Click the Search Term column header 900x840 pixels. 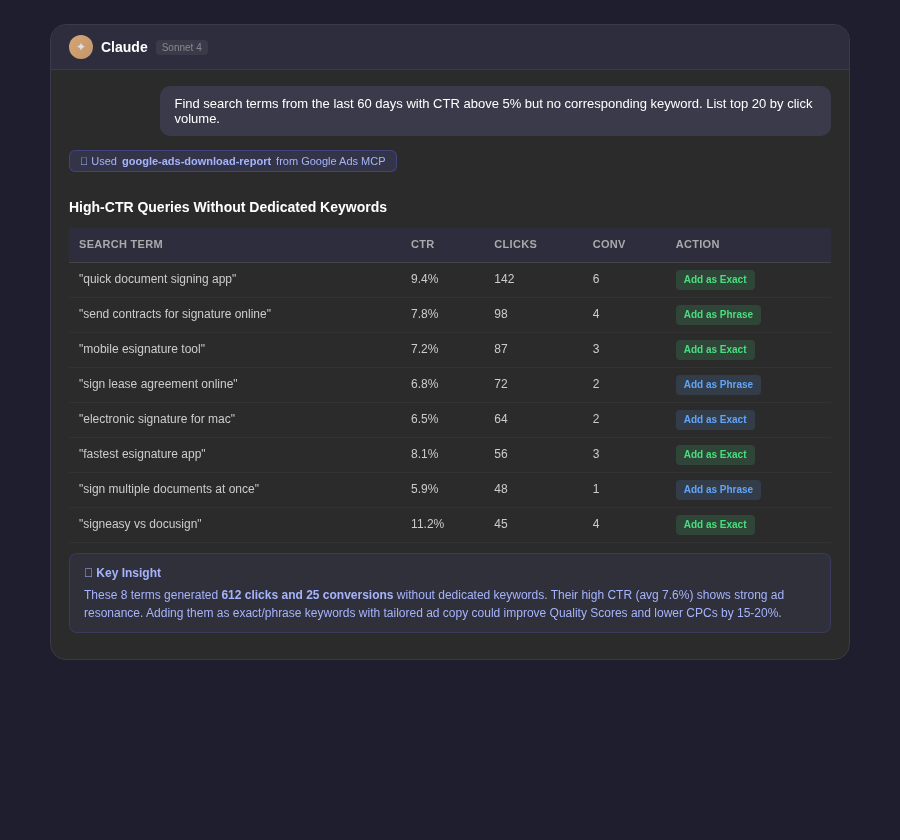[121, 244]
